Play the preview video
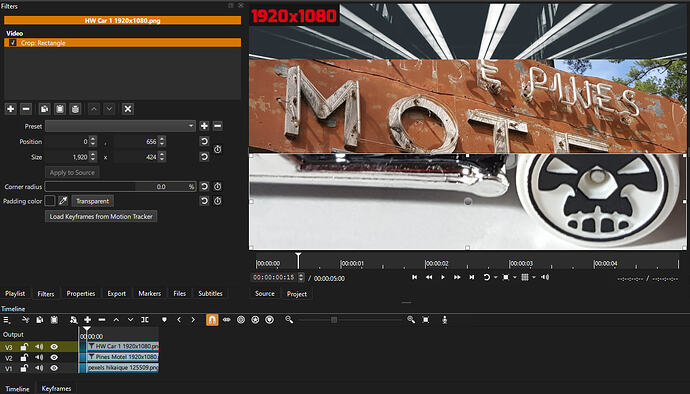The width and height of the screenshot is (690, 394). point(443,277)
